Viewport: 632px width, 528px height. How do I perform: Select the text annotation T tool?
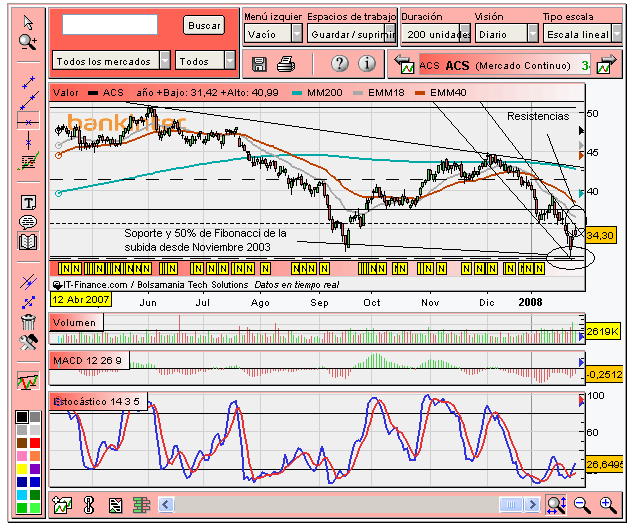(x=28, y=202)
